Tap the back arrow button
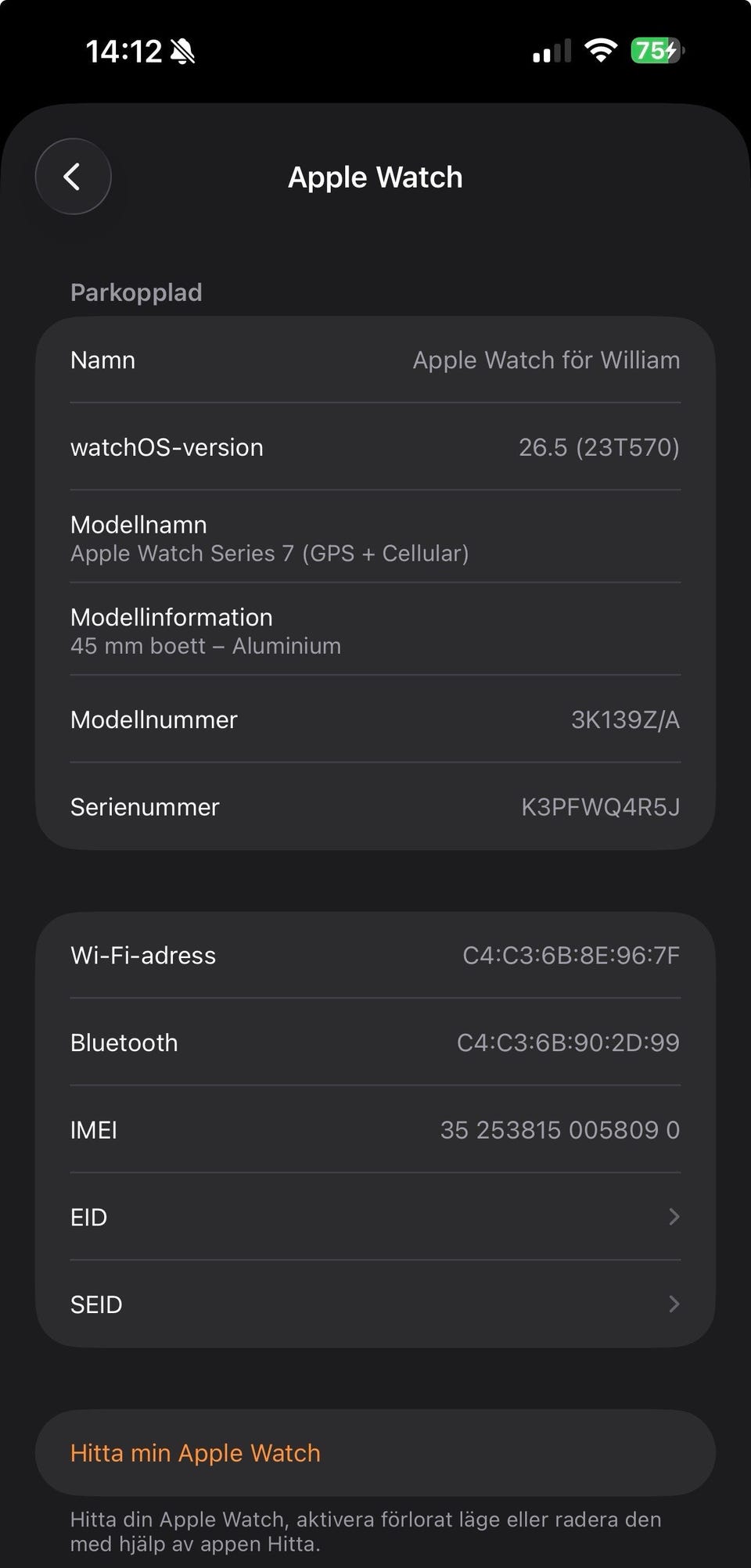This screenshot has height=1568, width=751. [x=73, y=177]
